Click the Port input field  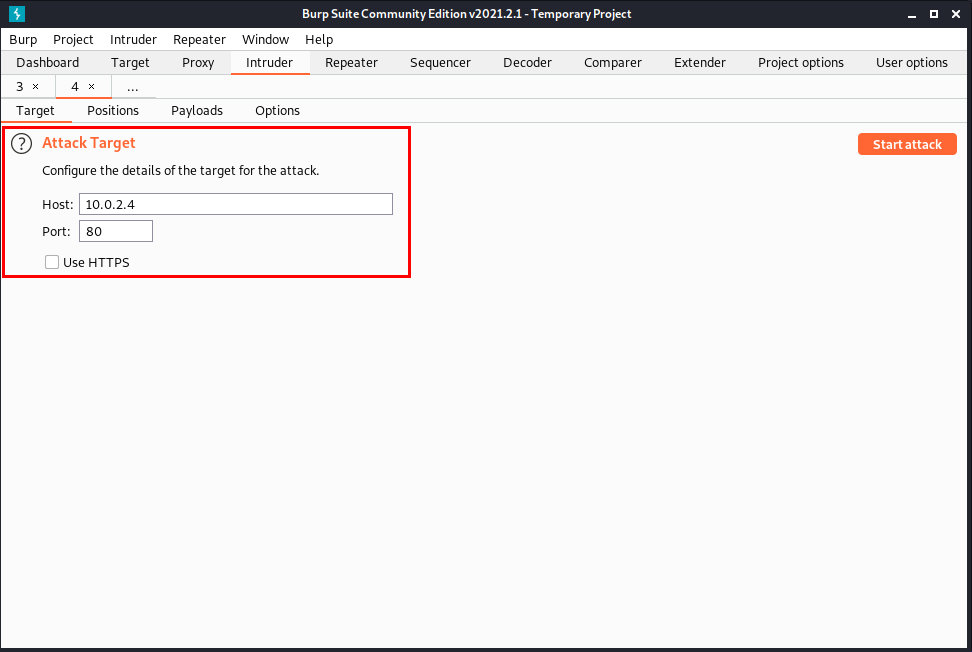pyautogui.click(x=116, y=231)
